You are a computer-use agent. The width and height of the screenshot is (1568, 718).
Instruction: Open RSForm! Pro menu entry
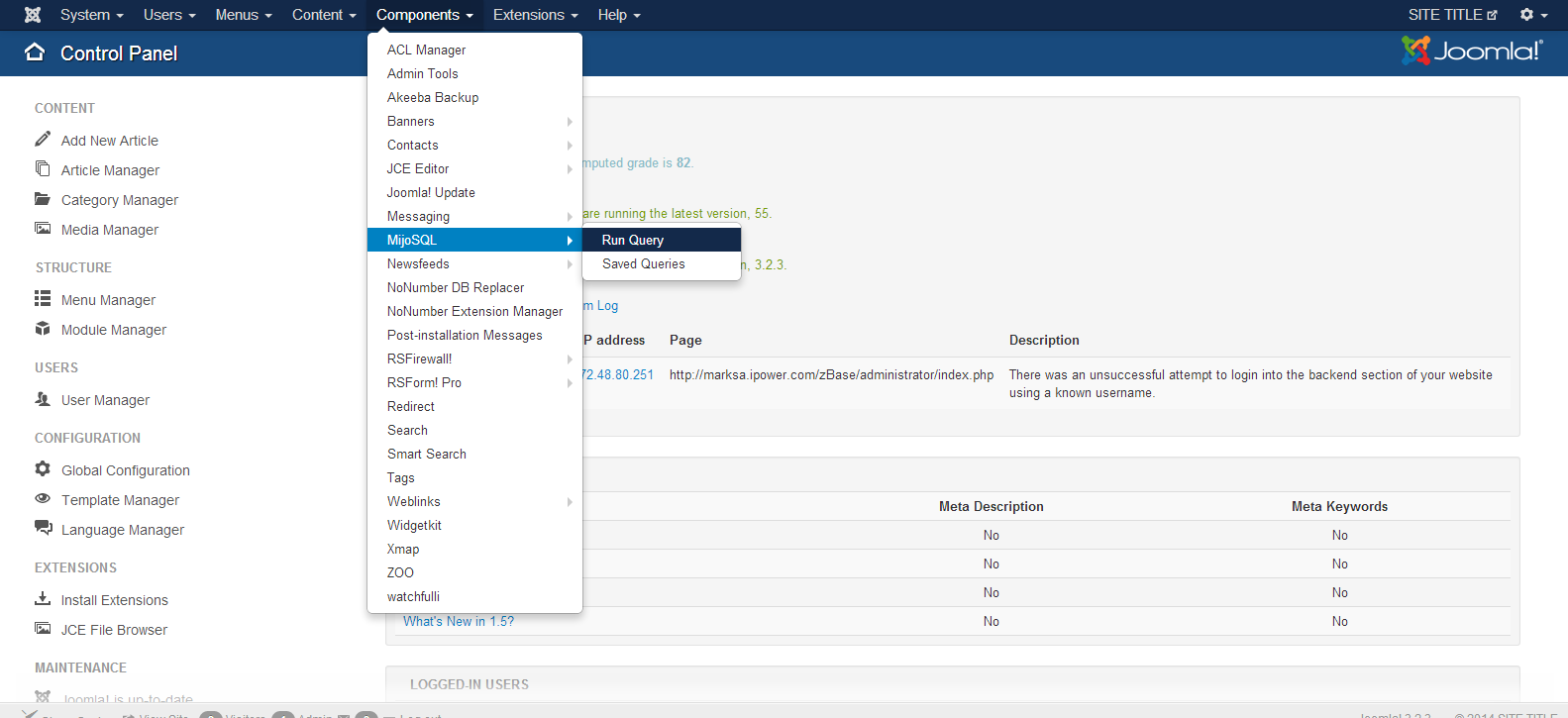pos(474,382)
